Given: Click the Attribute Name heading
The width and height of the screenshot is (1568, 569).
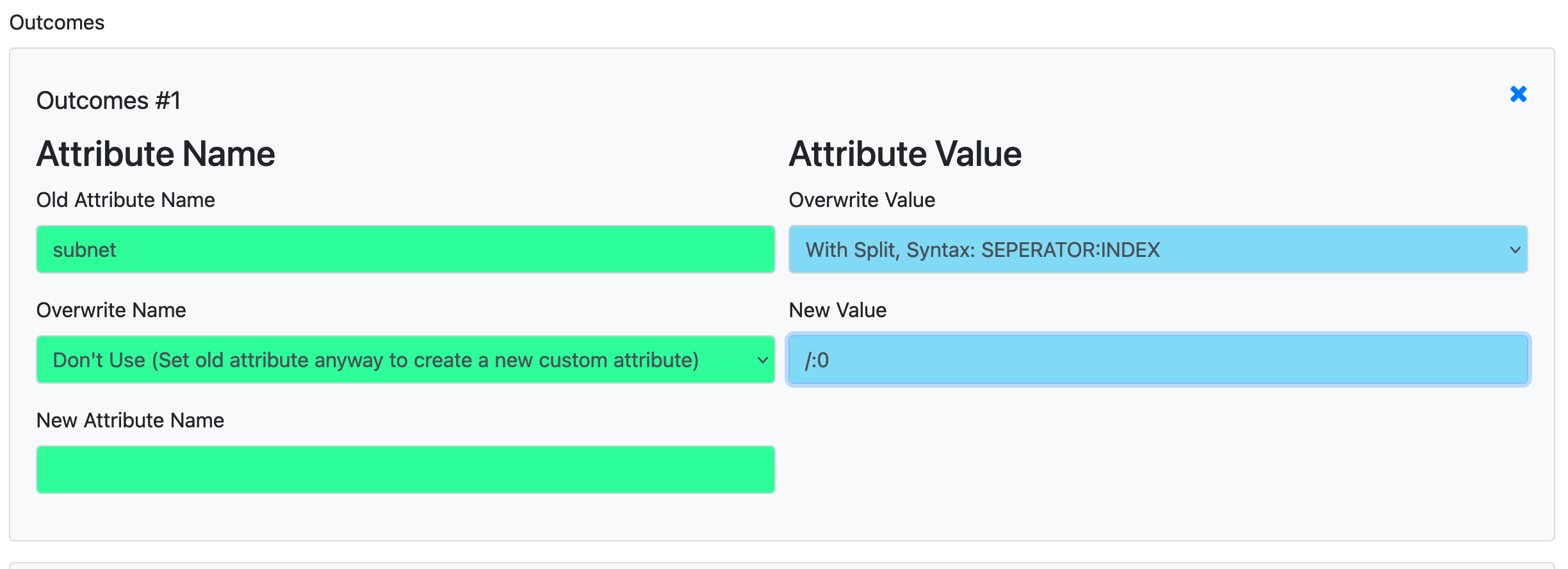Looking at the screenshot, I should (156, 154).
